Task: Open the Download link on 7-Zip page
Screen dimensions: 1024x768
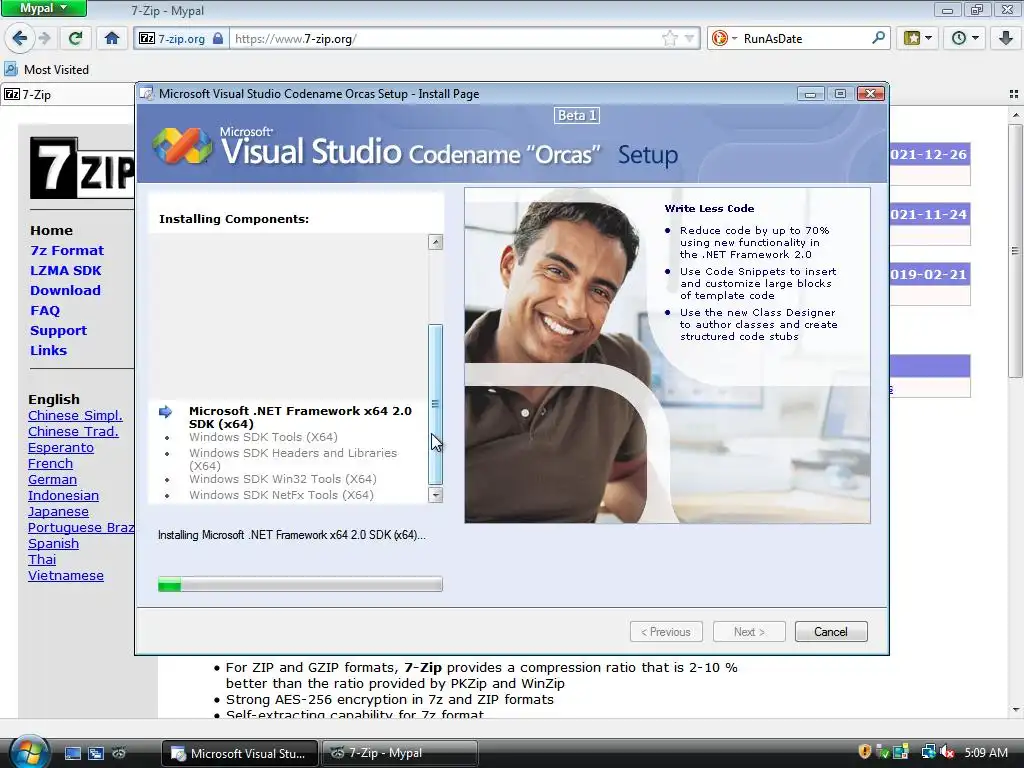Action: tap(65, 290)
